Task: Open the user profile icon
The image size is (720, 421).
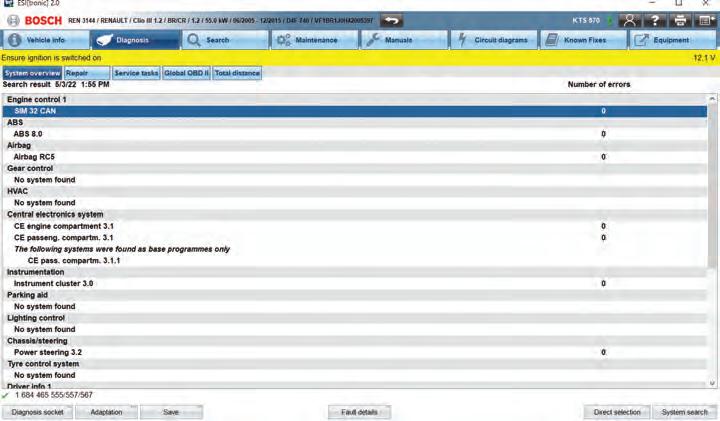Action: pyautogui.click(x=630, y=21)
